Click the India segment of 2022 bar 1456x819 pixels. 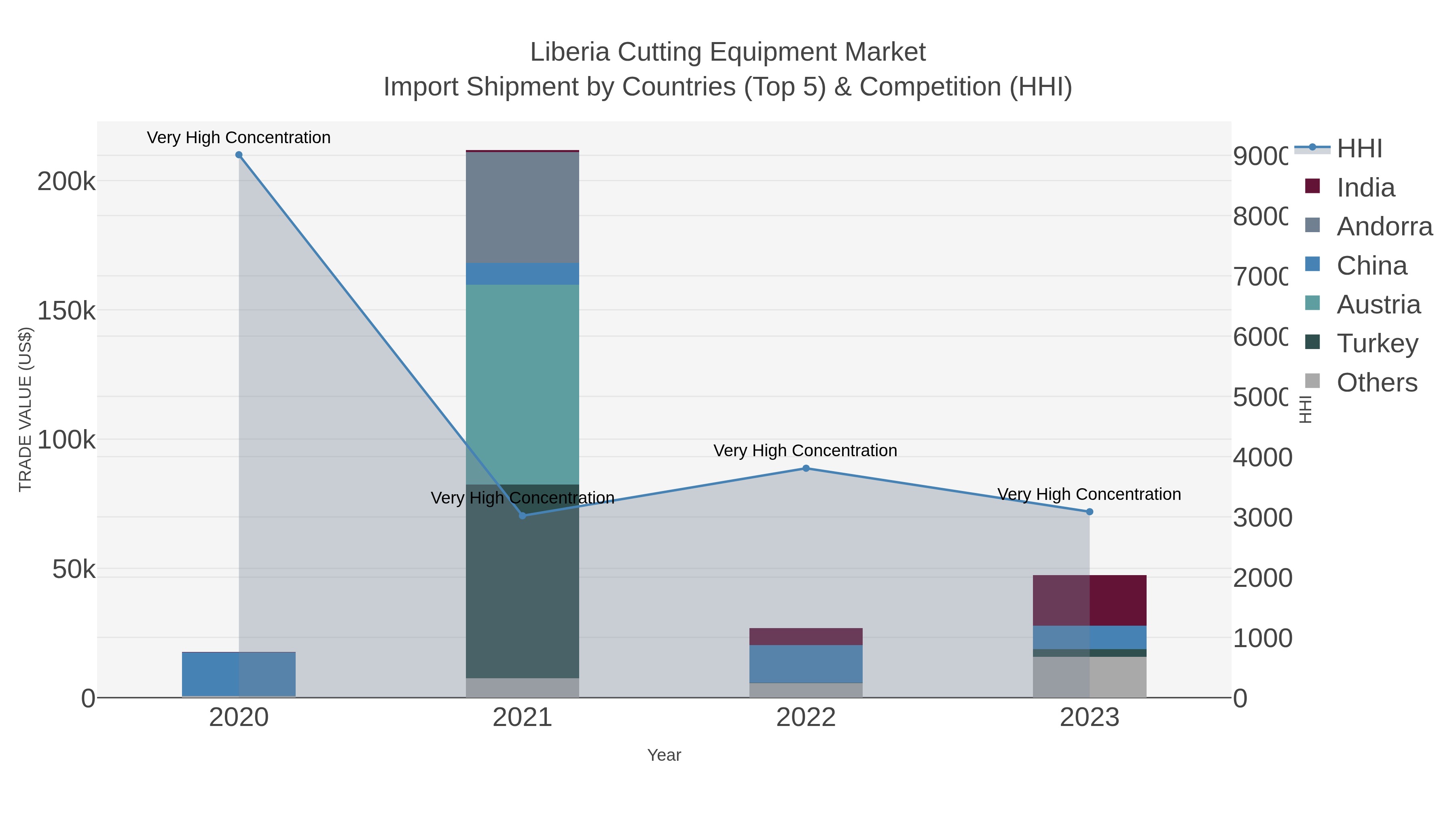click(806, 637)
